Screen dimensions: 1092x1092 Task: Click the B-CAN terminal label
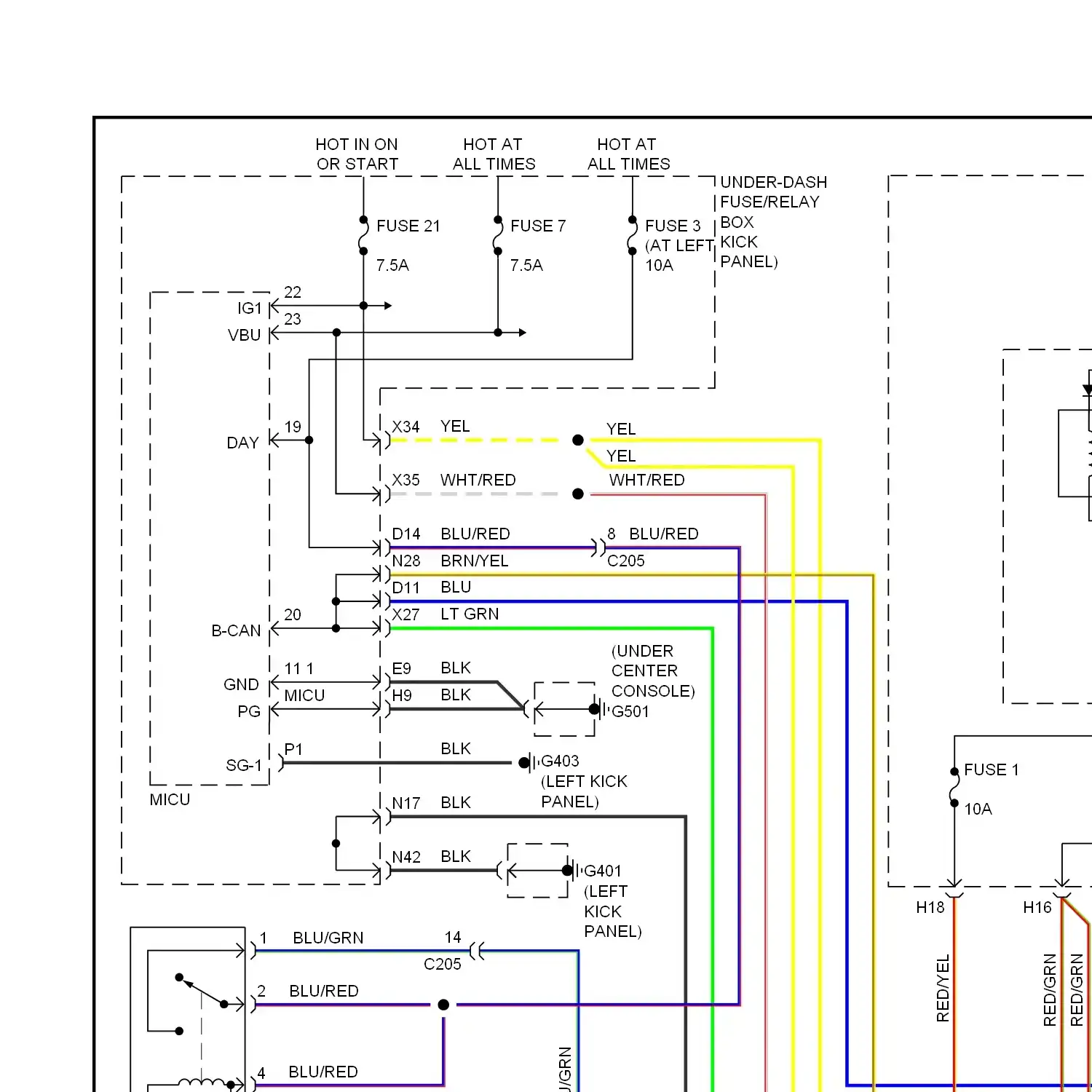point(236,631)
